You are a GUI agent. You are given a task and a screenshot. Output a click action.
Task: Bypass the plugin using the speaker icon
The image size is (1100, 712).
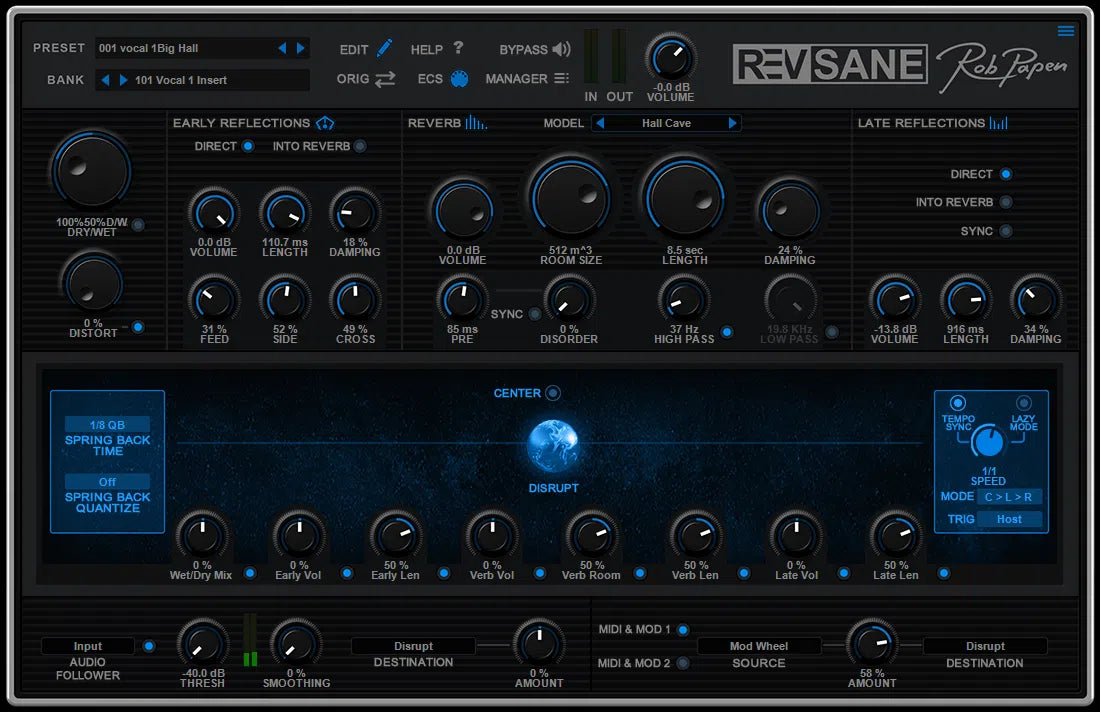click(x=560, y=48)
